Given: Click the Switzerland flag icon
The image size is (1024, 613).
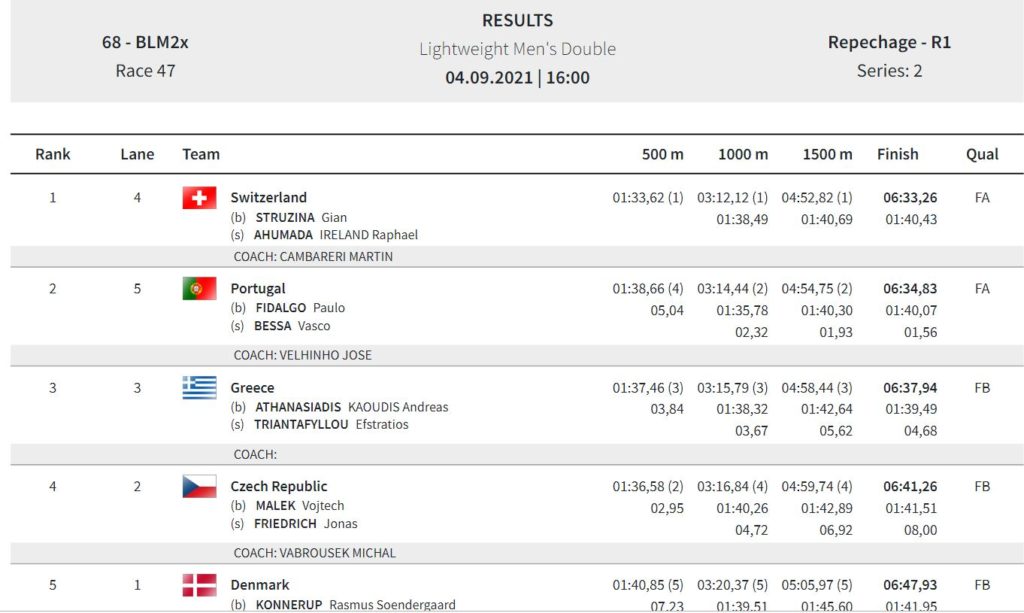Looking at the screenshot, I should tap(199, 198).
